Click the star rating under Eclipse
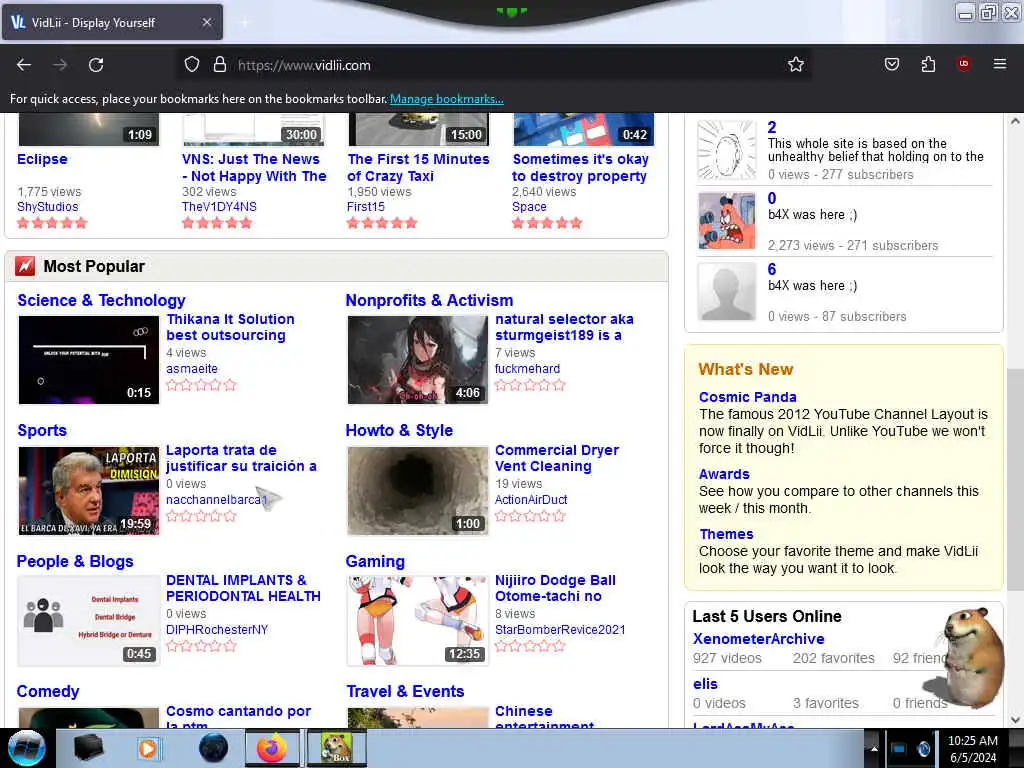The height and width of the screenshot is (768, 1024). coord(52,223)
